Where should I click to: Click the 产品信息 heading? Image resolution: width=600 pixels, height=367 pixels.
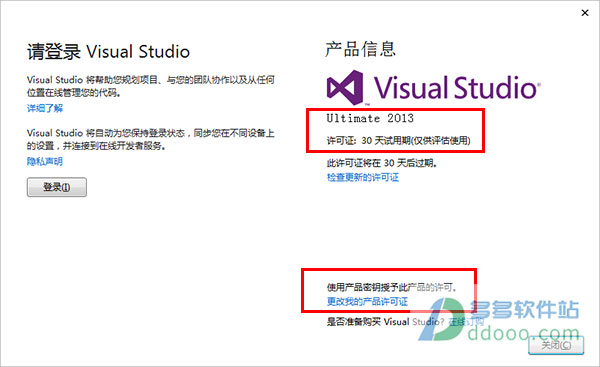click(x=360, y=49)
